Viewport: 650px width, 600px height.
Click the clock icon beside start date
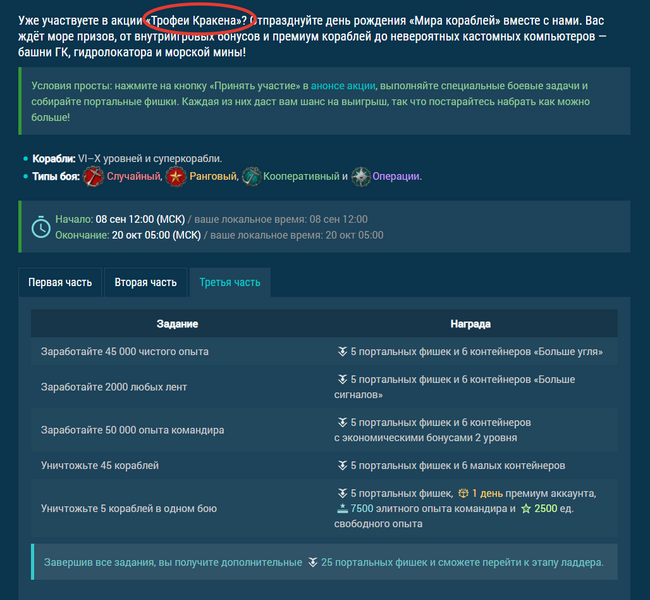(x=40, y=227)
